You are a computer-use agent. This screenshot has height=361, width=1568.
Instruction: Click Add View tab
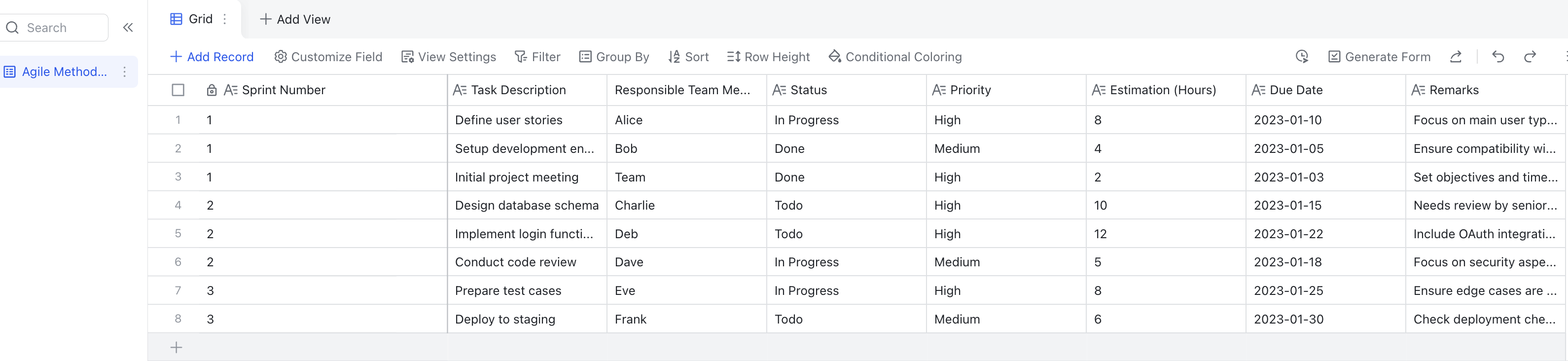(x=294, y=19)
